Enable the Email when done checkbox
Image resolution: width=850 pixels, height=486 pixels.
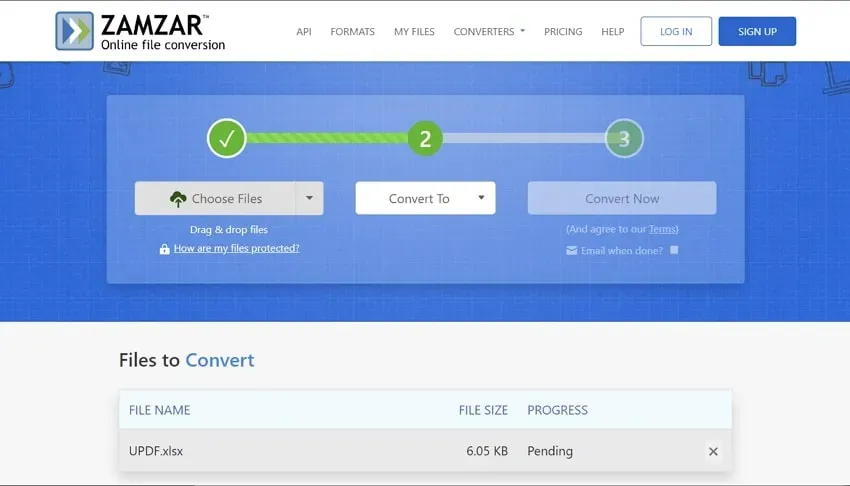tap(674, 250)
